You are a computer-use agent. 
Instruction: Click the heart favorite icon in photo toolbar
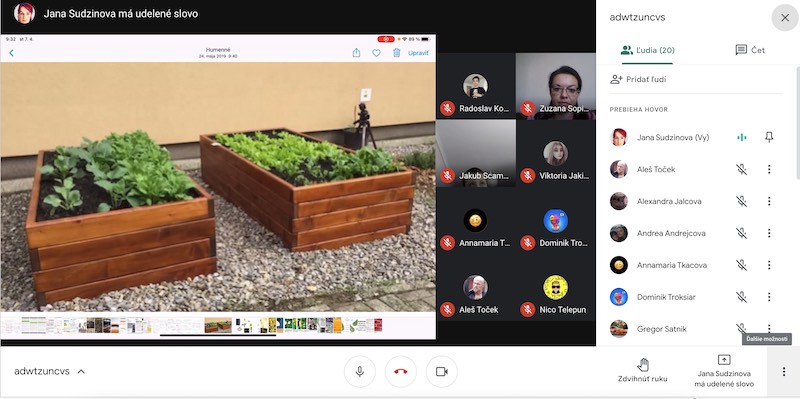[x=376, y=53]
